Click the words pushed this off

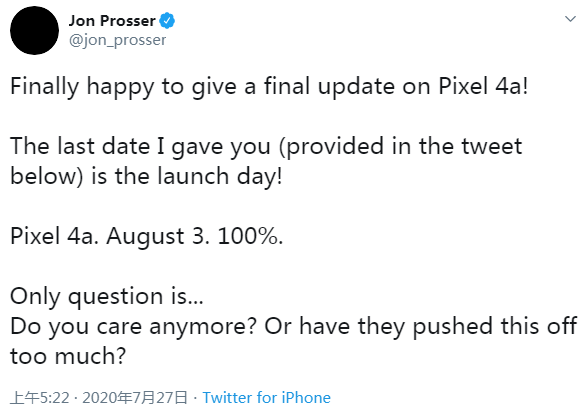[x=495, y=327]
